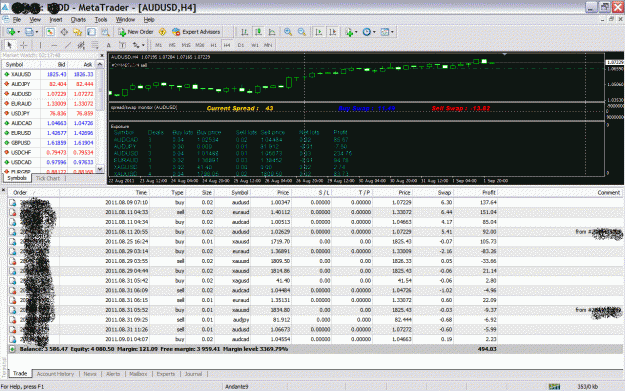Zoom in on the chart

coord(288,32)
